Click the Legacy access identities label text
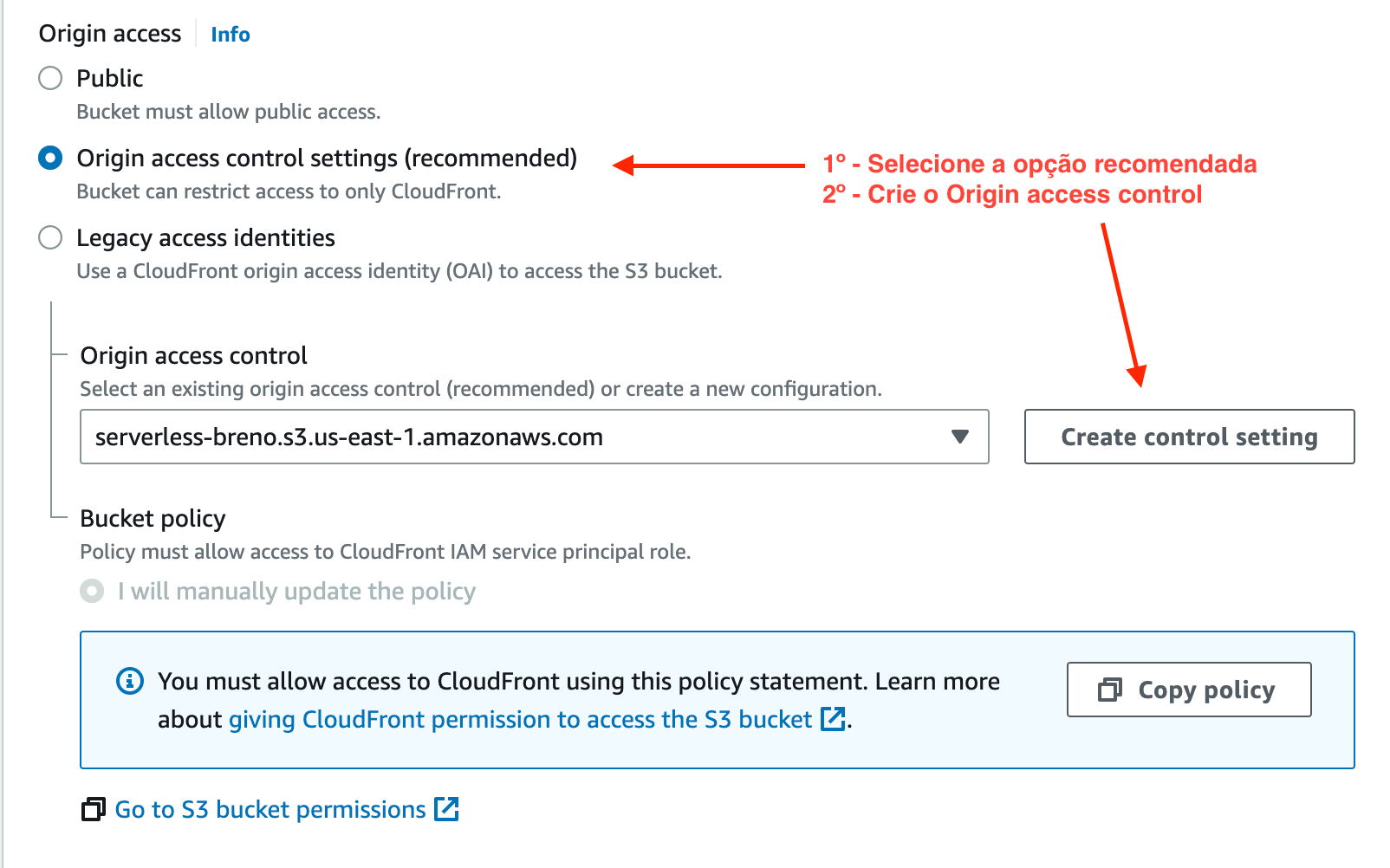1390x868 pixels. tap(205, 237)
